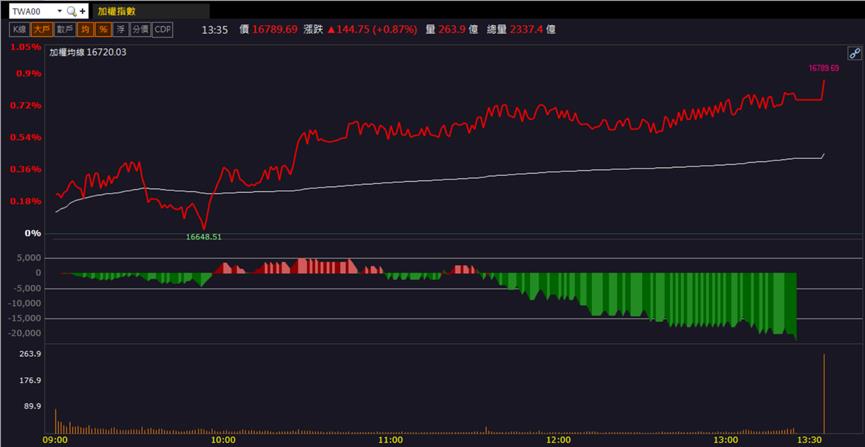Click the -20,000 axis label

coord(25,333)
